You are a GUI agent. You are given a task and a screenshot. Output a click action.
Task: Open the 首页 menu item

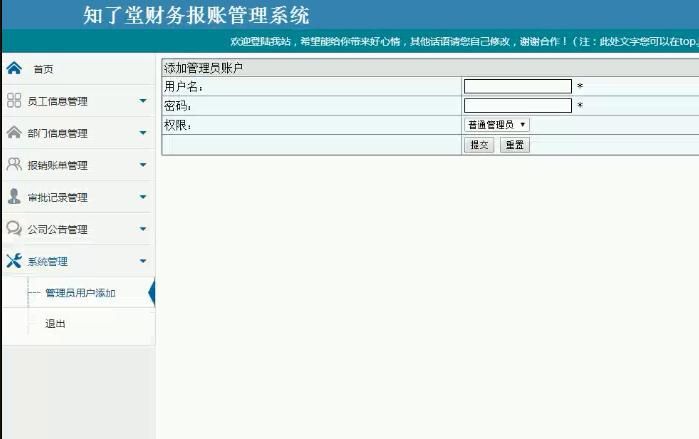43,69
